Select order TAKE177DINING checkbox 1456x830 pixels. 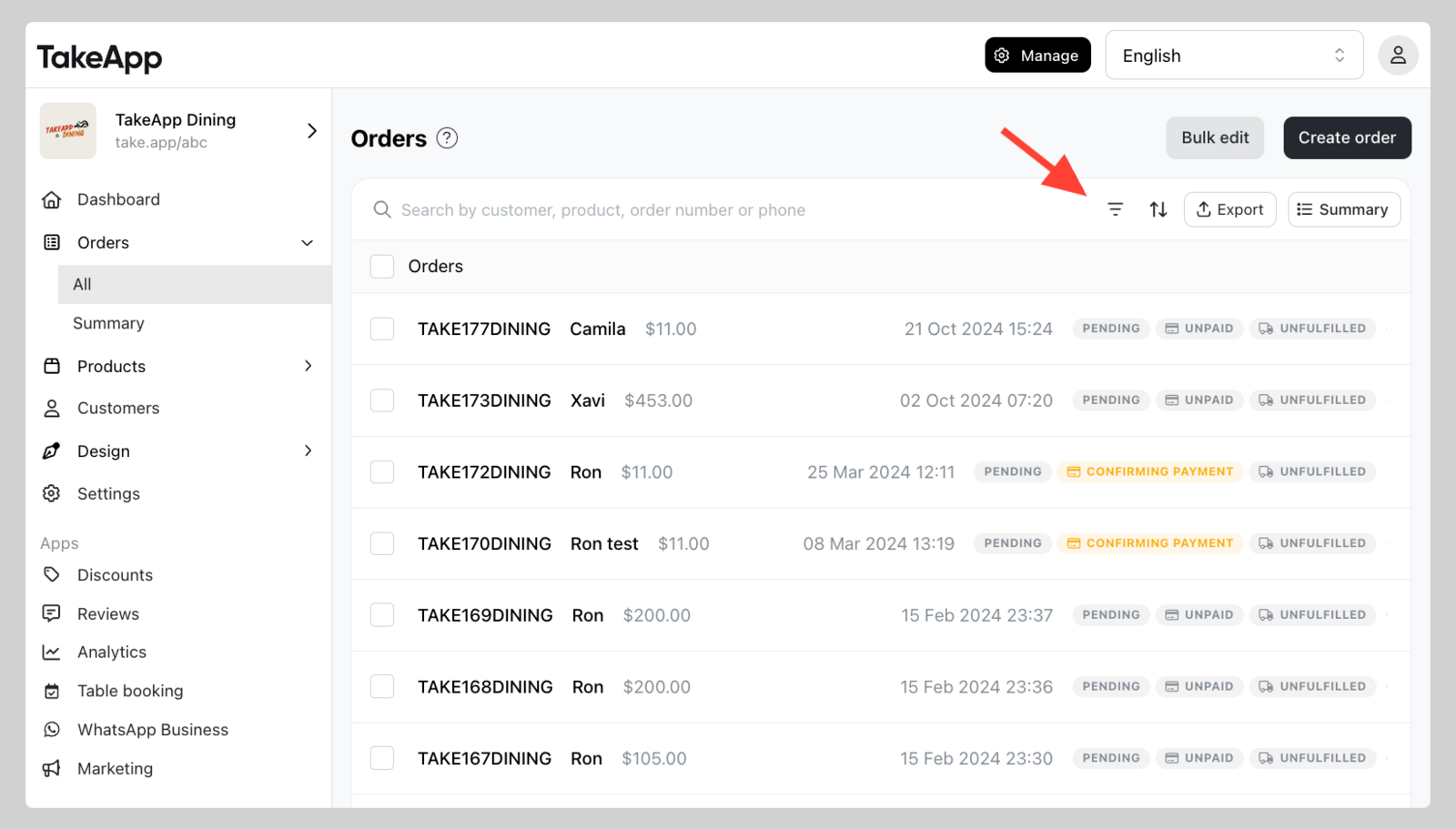point(382,329)
